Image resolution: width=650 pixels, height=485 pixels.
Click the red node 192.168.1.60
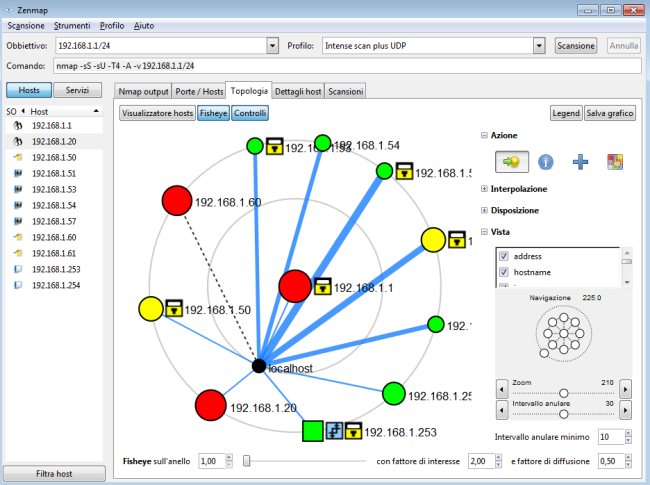click(x=177, y=201)
